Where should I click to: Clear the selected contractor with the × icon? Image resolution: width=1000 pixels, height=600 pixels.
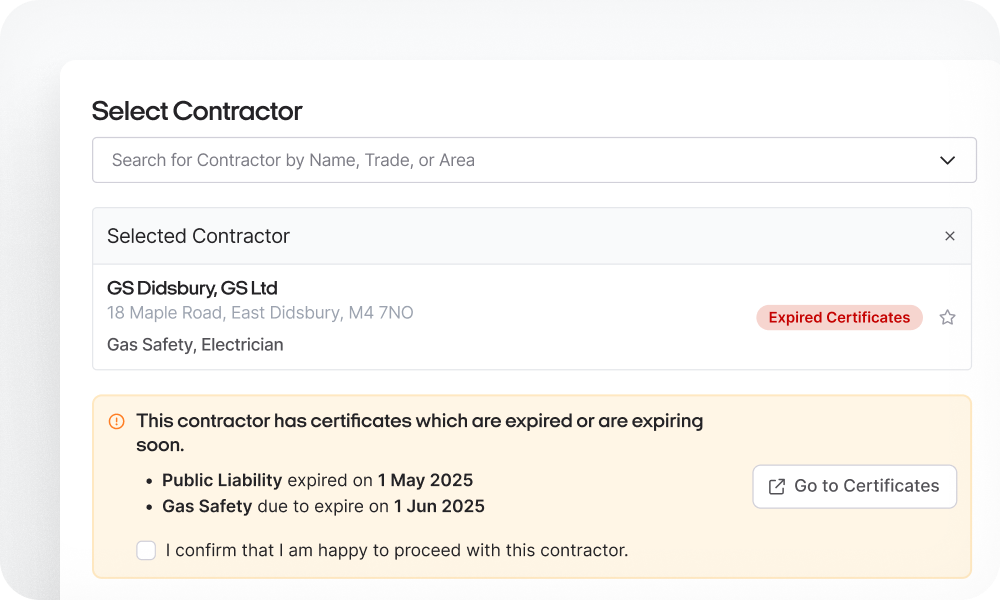click(950, 236)
